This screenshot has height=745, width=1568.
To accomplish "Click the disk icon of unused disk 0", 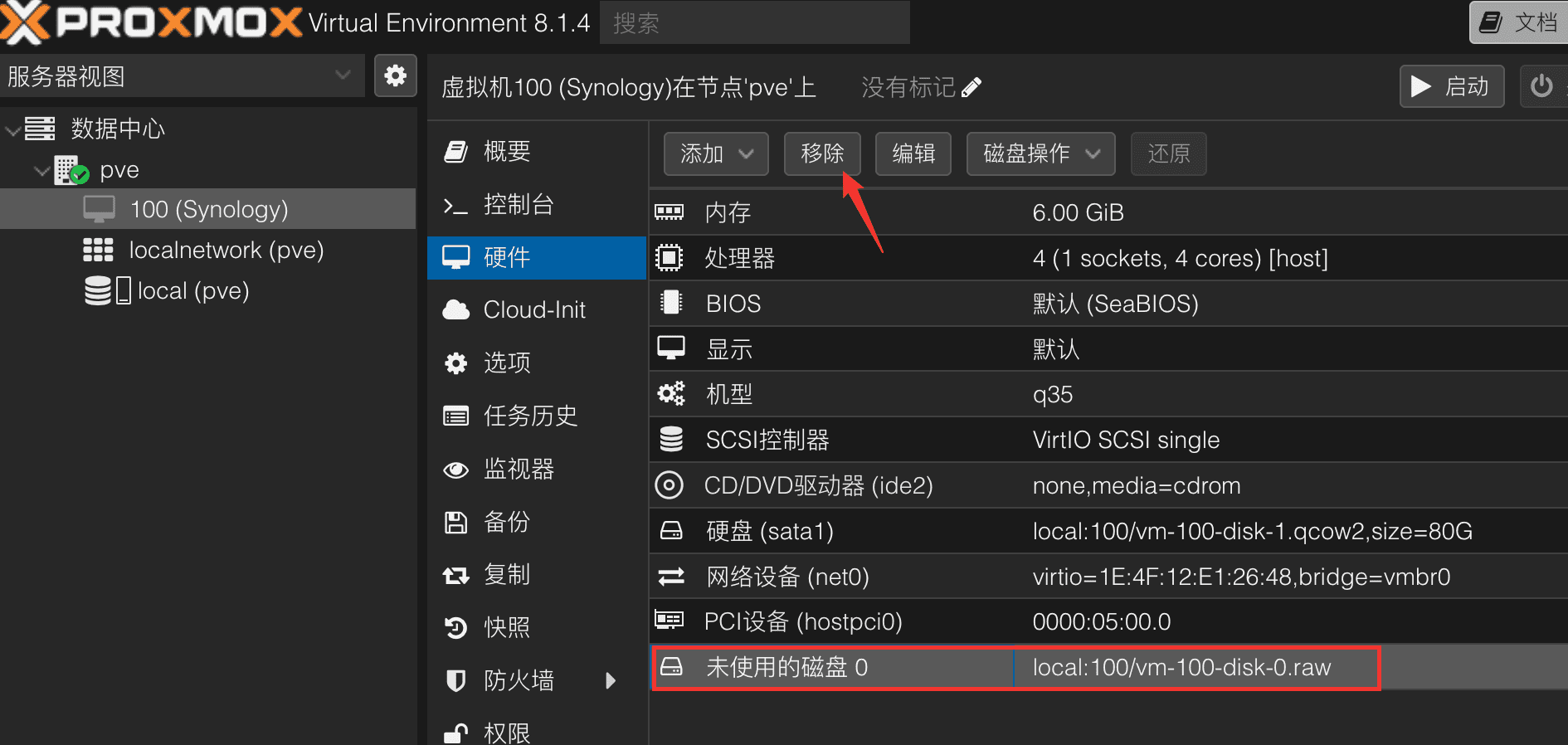I will [671, 666].
